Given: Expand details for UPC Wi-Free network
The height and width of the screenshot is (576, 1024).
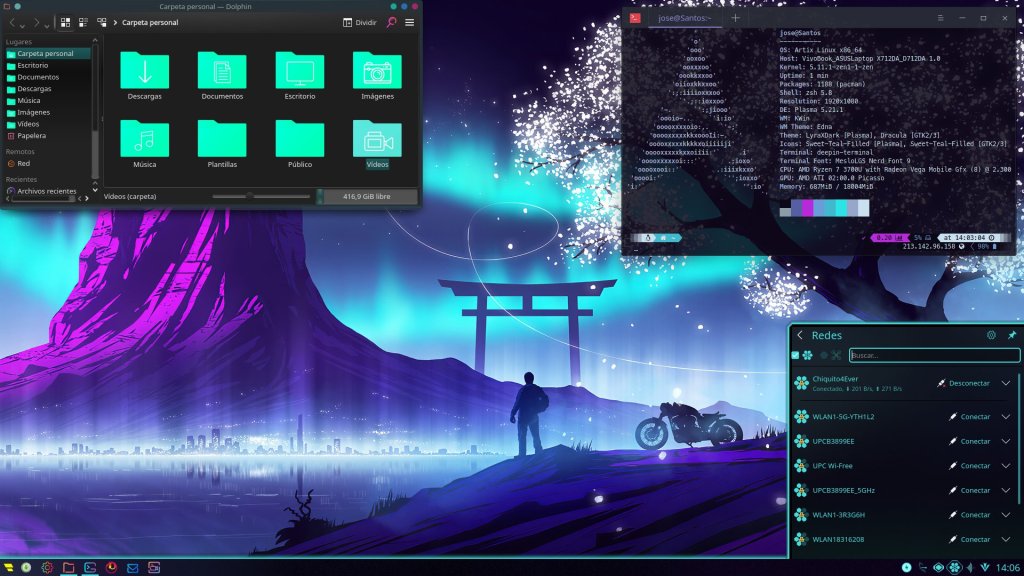Looking at the screenshot, I should (x=1006, y=466).
